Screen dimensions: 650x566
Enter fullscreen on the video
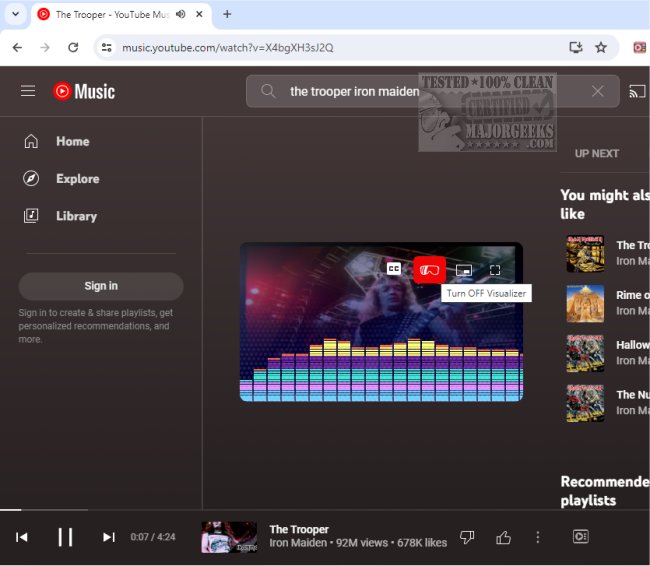(x=495, y=270)
